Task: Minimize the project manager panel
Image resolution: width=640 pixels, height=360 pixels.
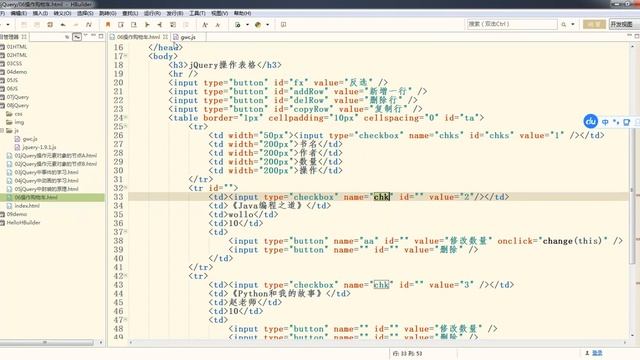Action: (93, 36)
